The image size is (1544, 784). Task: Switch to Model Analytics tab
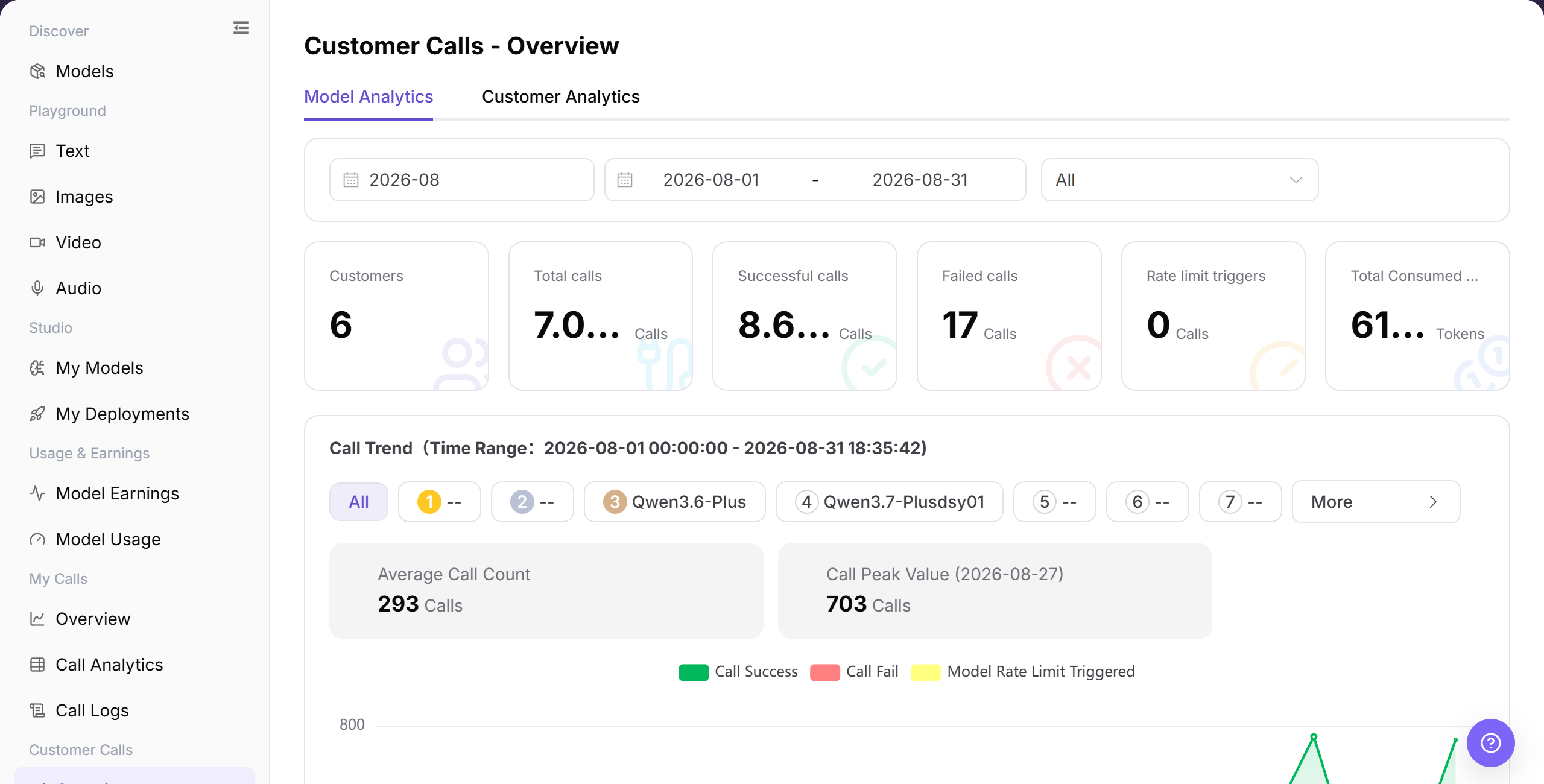(x=369, y=96)
